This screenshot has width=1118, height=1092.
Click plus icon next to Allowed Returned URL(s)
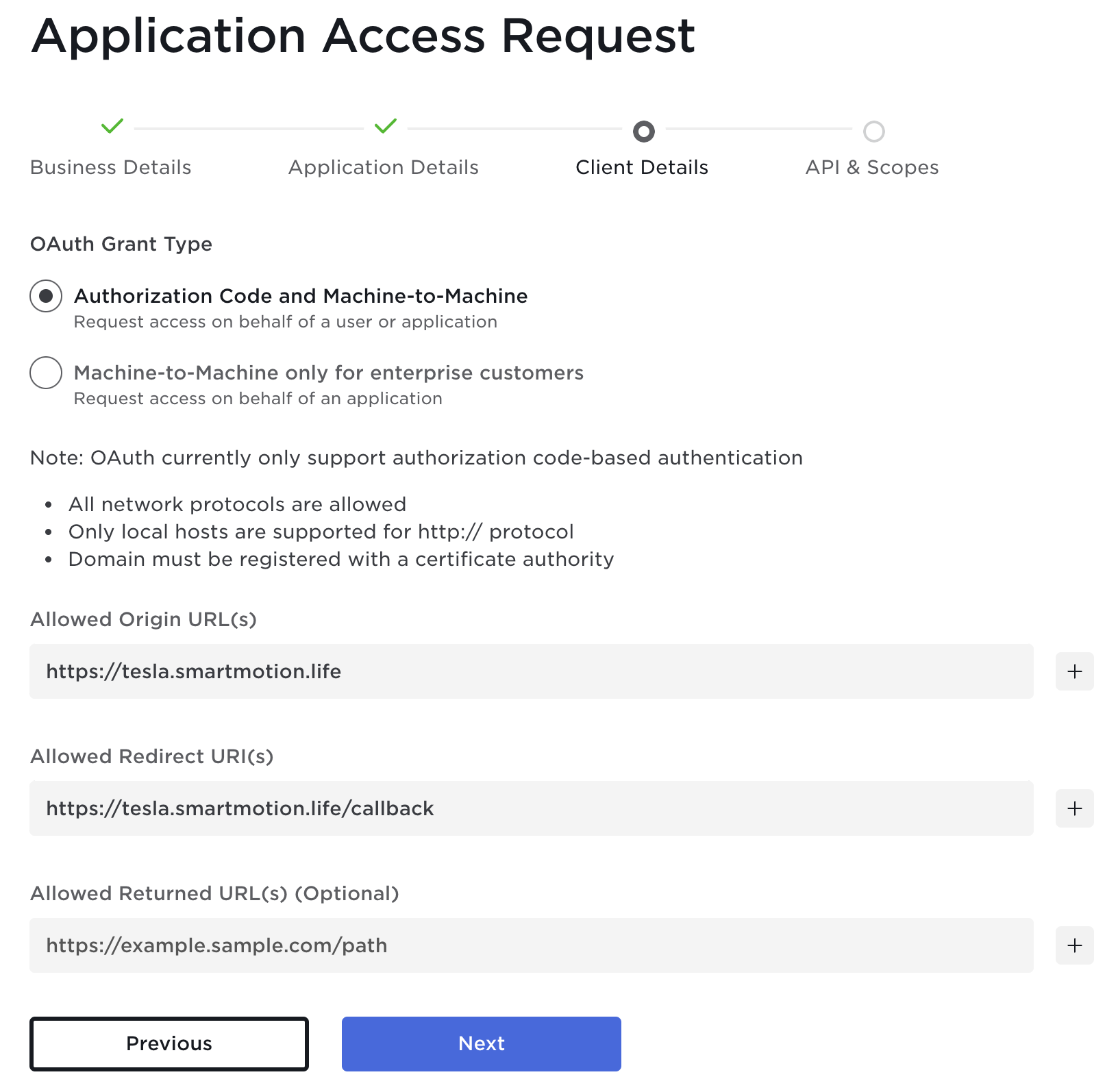(x=1074, y=945)
